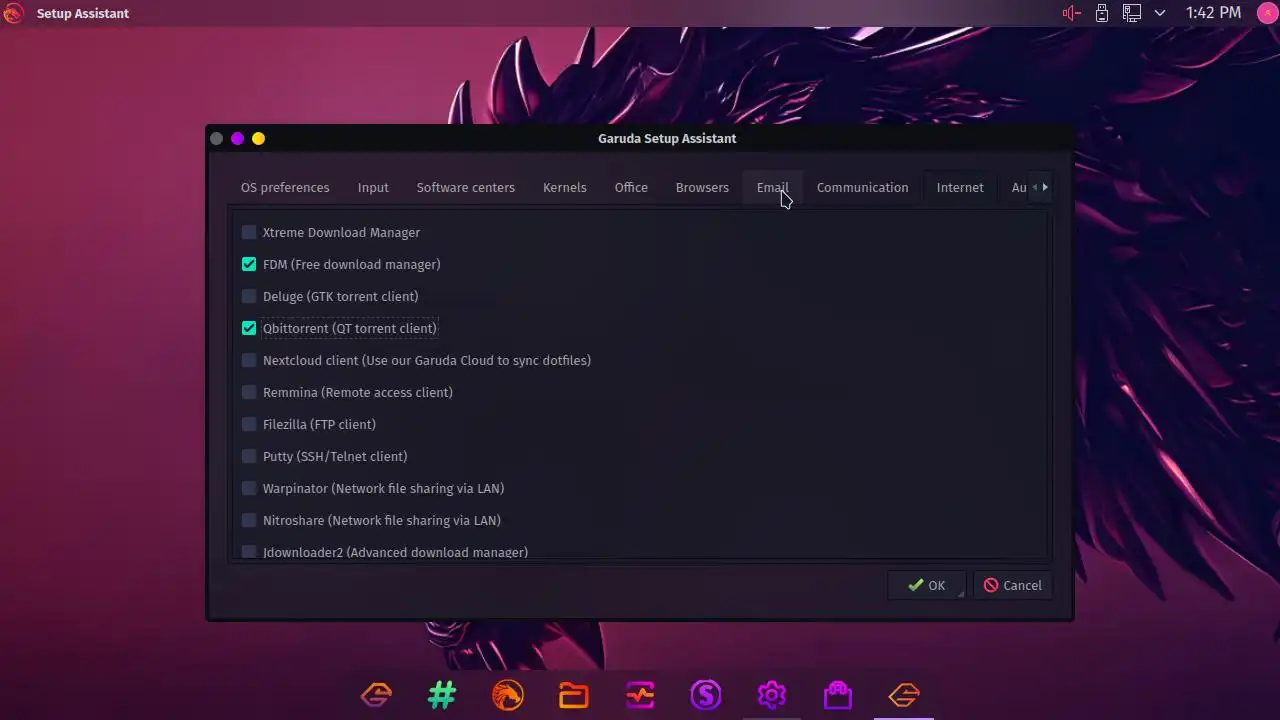Open the Email tab
The height and width of the screenshot is (720, 1280).
click(x=772, y=187)
